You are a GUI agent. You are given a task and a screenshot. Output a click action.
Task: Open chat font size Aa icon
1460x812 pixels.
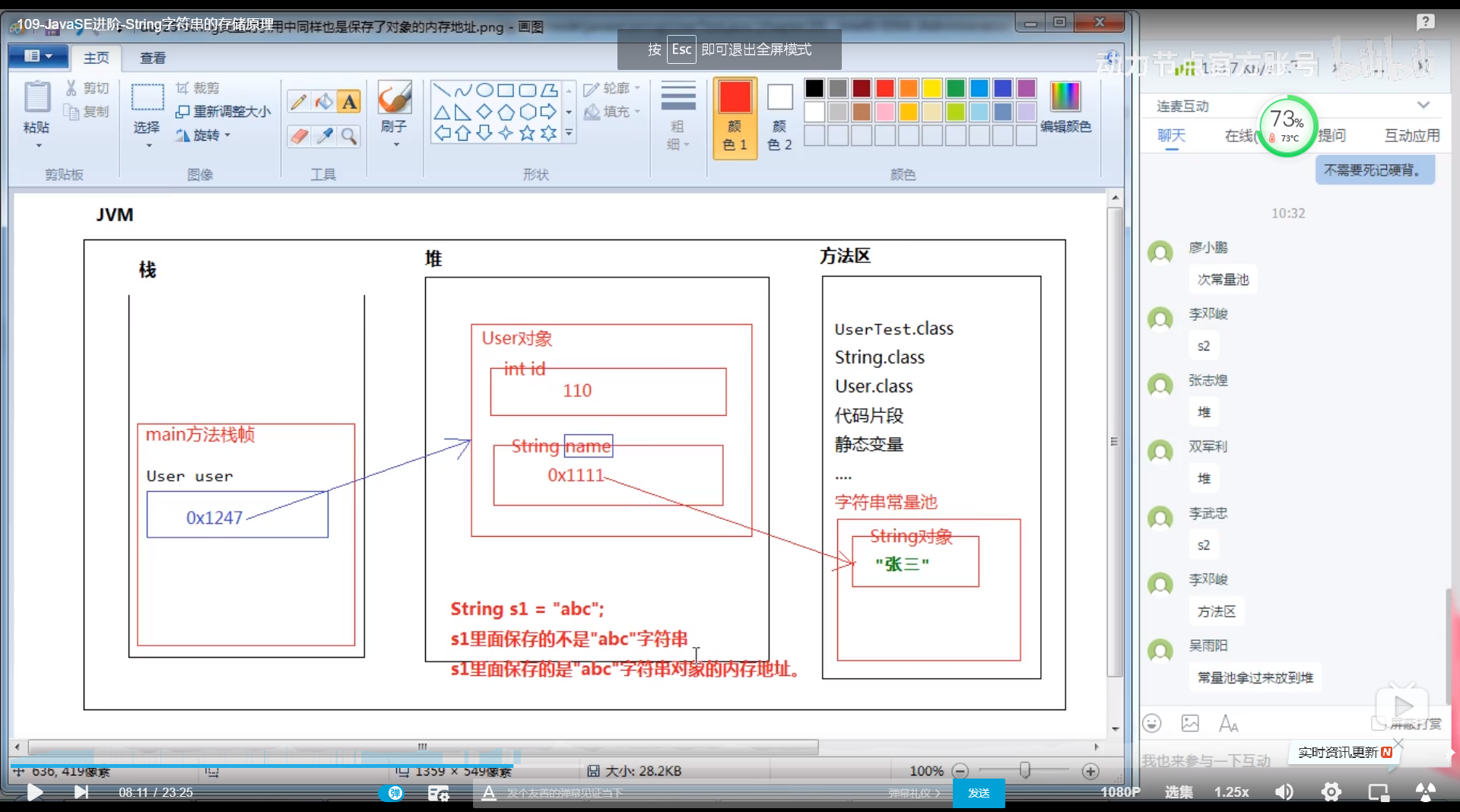[1228, 723]
